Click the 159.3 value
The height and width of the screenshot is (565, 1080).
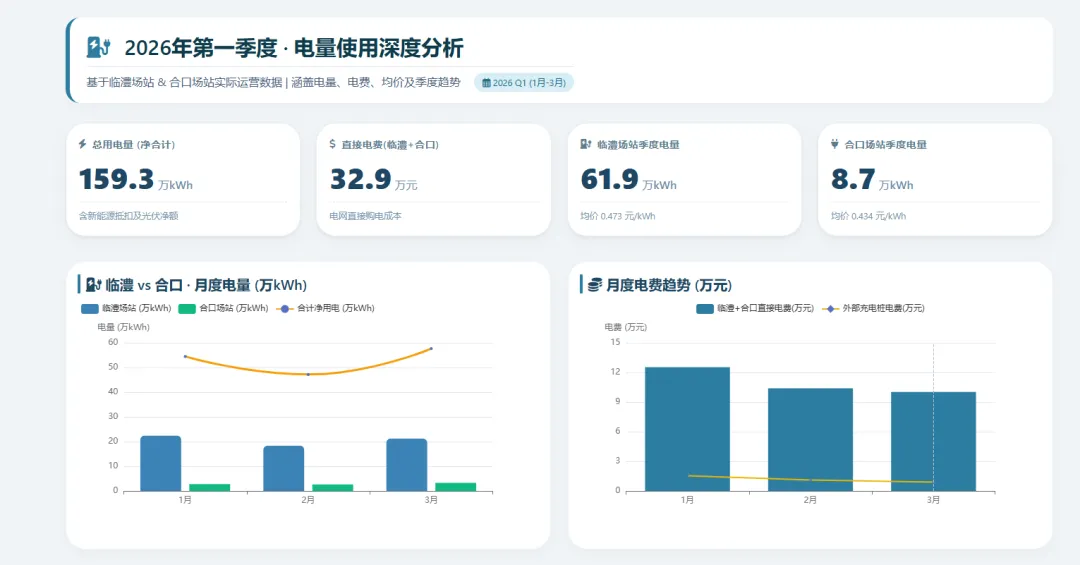[116, 179]
